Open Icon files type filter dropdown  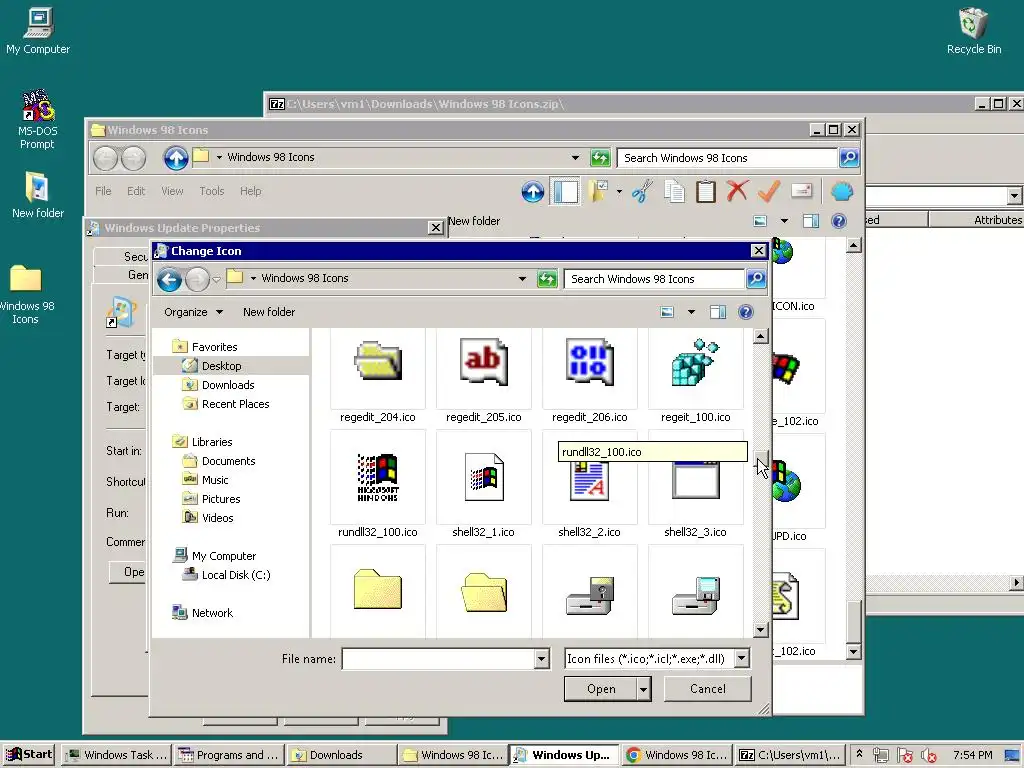741,659
